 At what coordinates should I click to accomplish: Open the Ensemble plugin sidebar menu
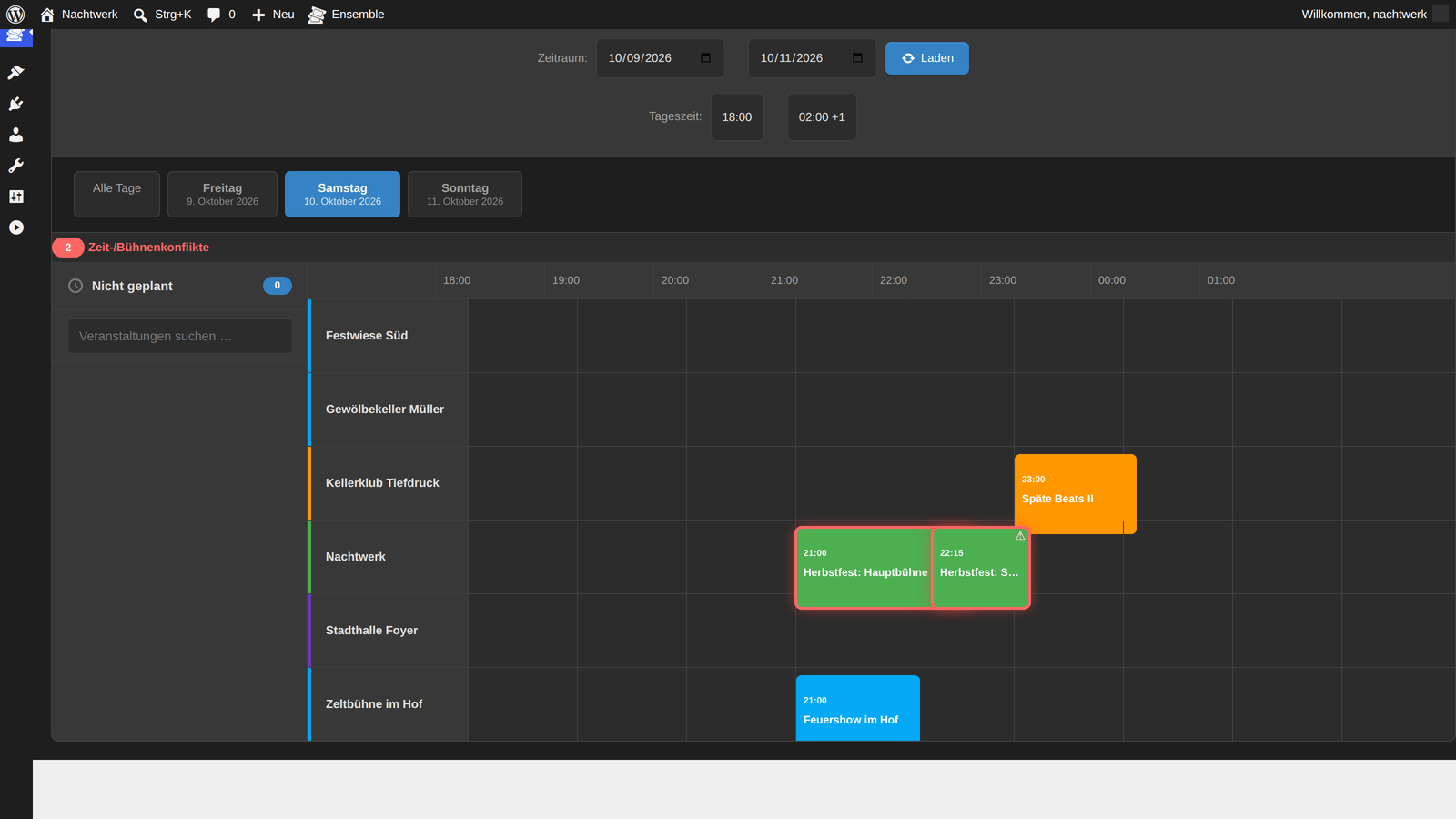coord(15,37)
